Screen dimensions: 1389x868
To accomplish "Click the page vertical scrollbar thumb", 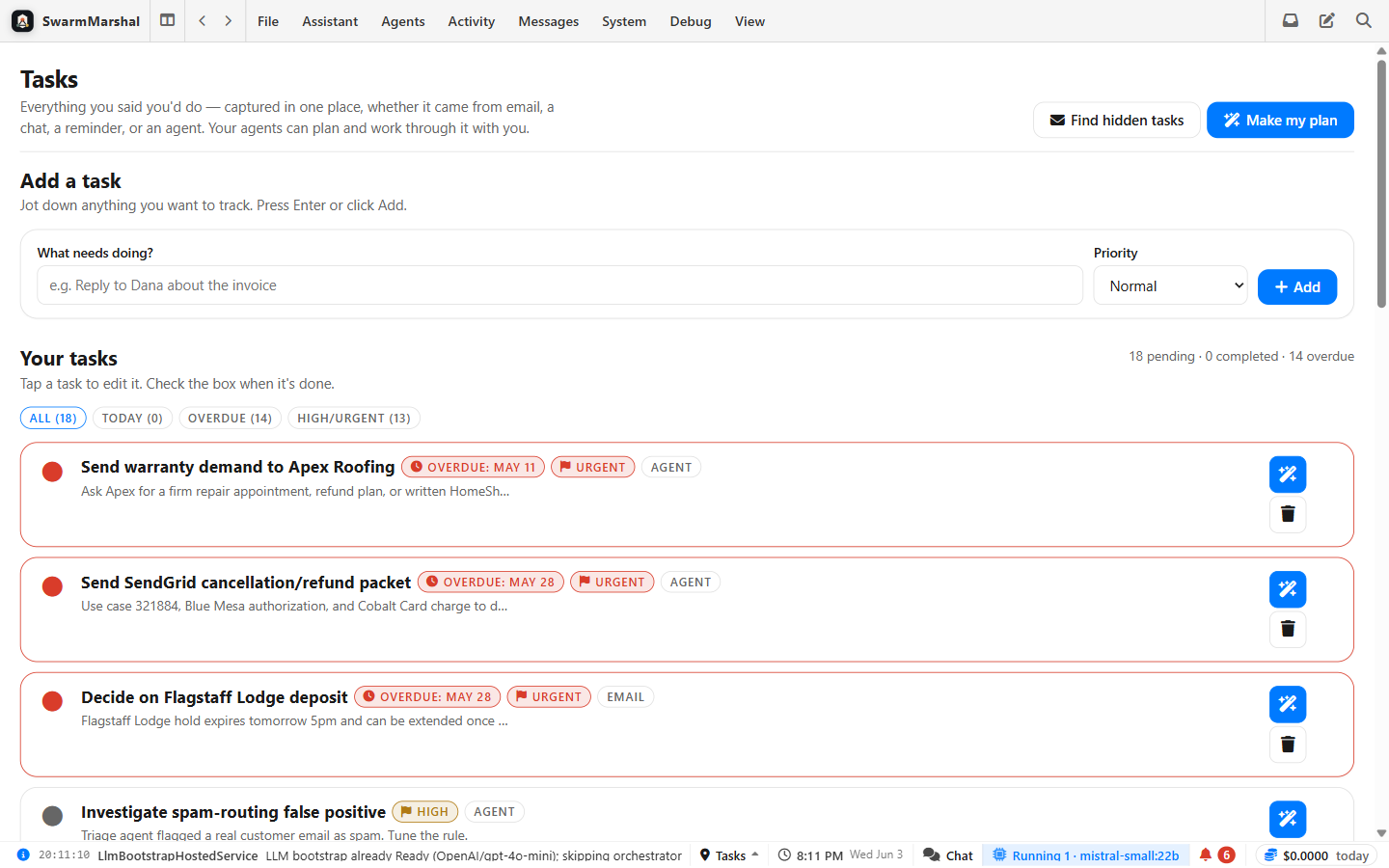I will (x=1381, y=183).
